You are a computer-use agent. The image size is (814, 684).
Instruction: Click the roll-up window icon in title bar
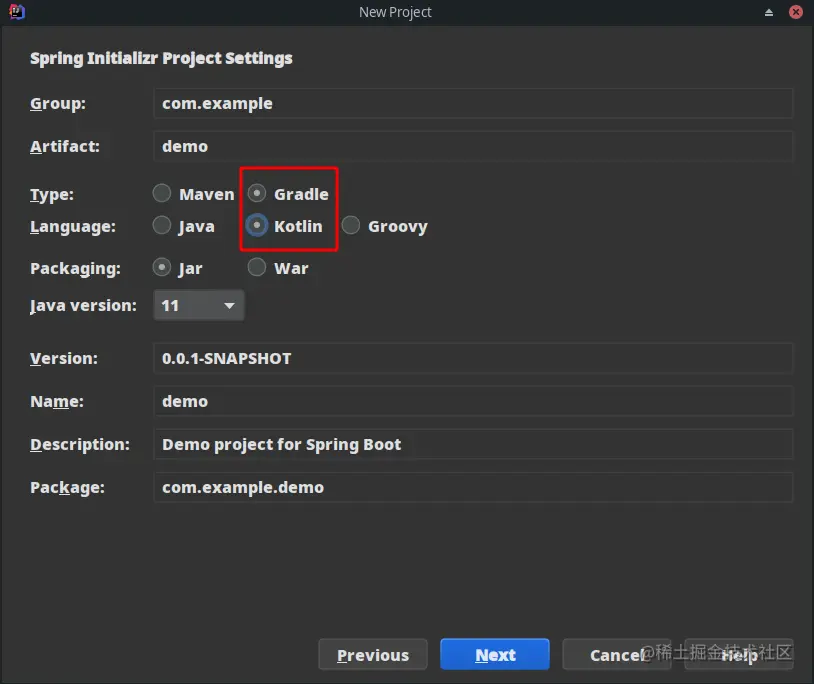769,12
